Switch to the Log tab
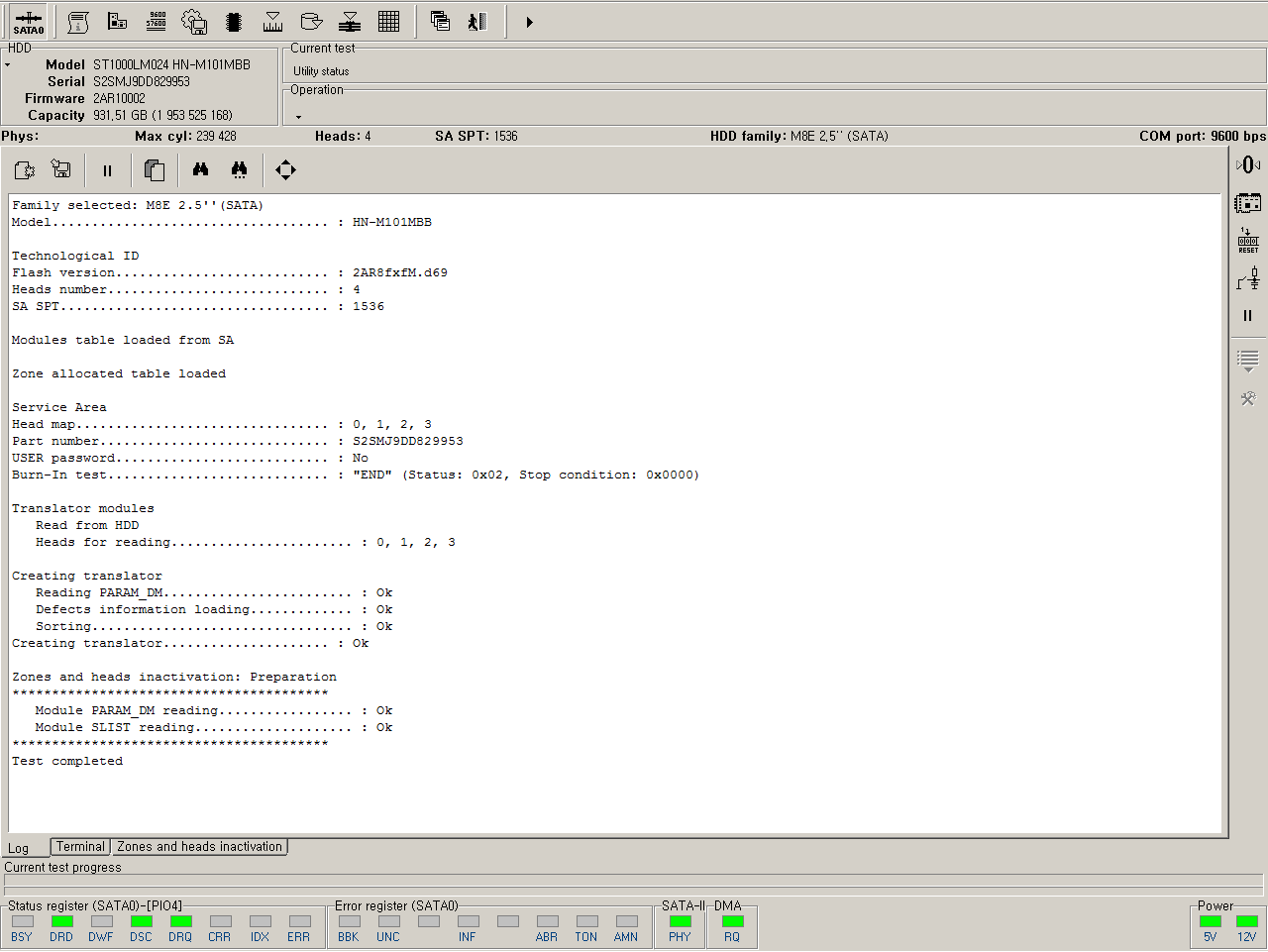 [x=19, y=848]
